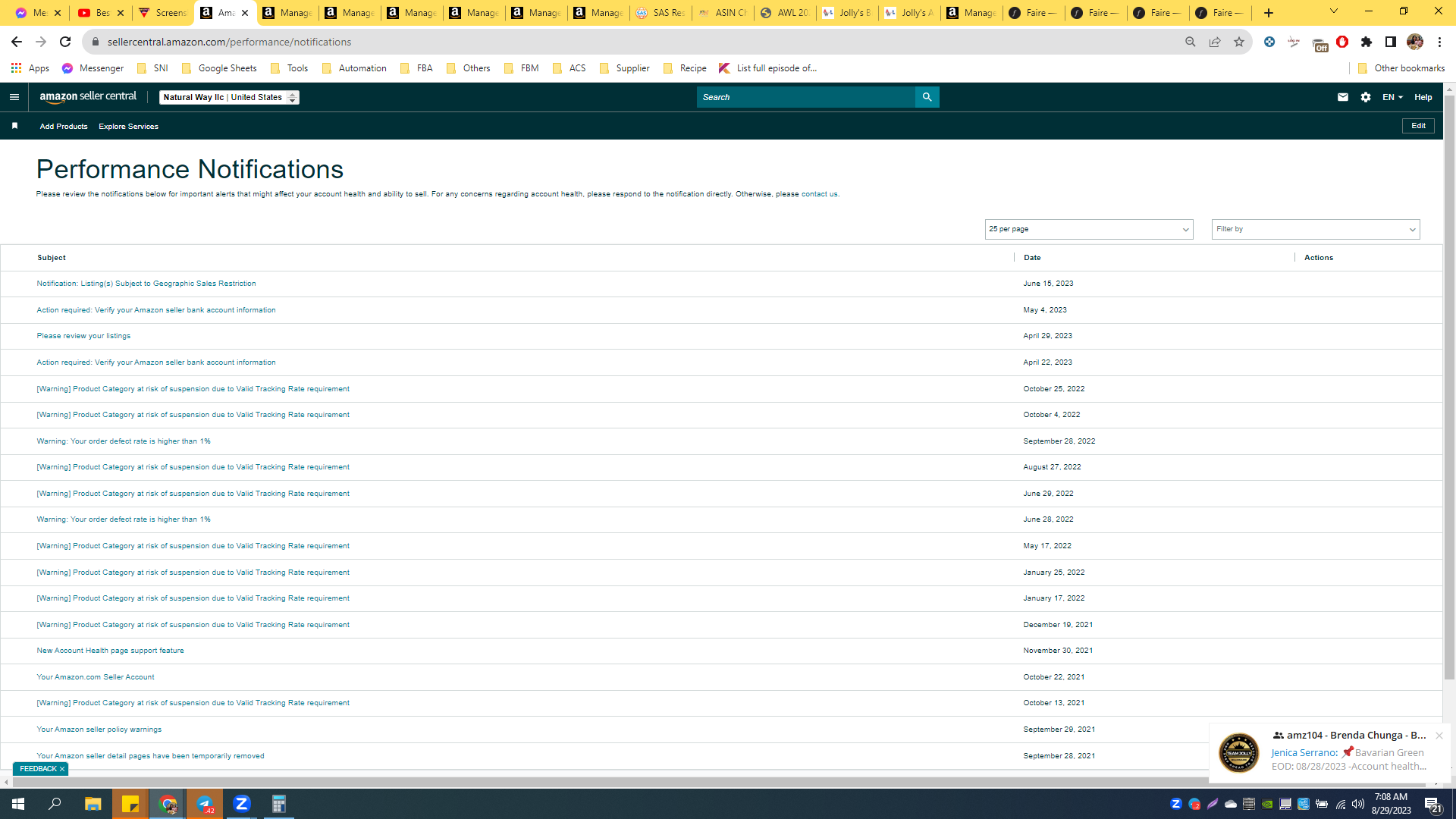The image size is (1456, 819).
Task: Open the browser zoom indicator icon
Action: (1191, 42)
